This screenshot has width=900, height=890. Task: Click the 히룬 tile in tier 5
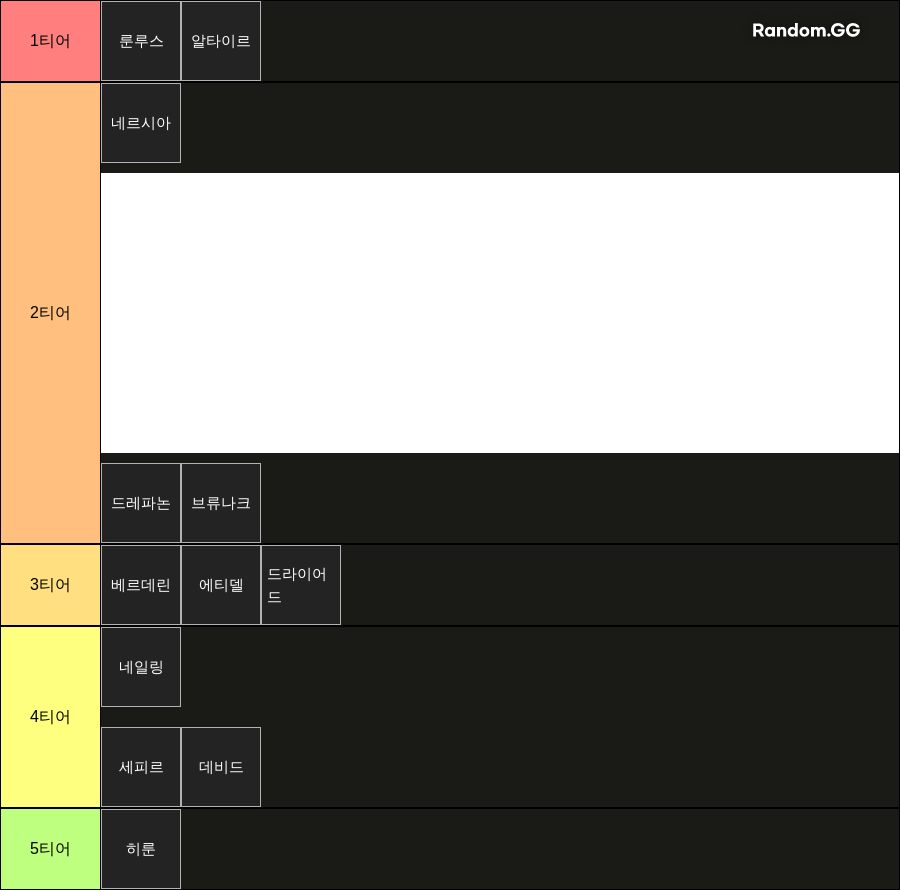tap(141, 849)
